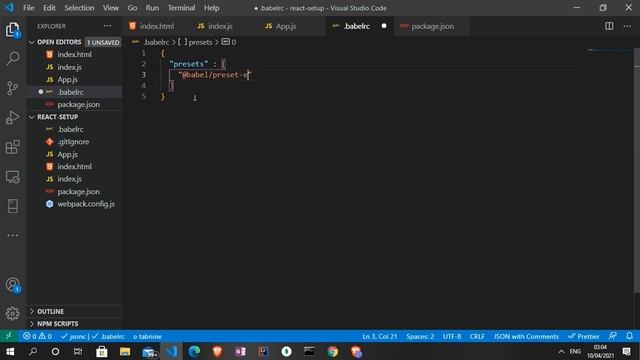This screenshot has height=360, width=640.
Task: Open Windows Start menu
Action: [10, 351]
